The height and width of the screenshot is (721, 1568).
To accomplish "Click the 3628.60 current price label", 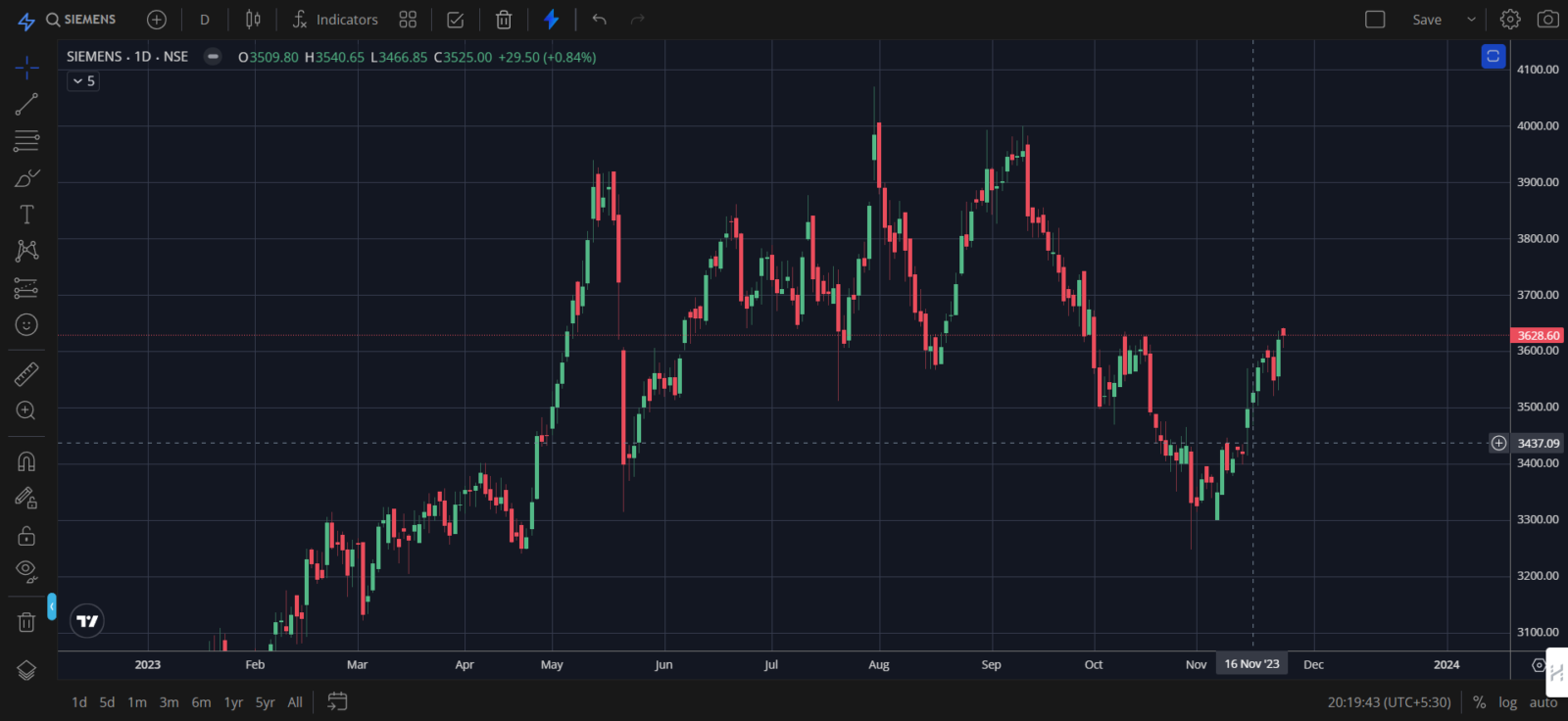I will click(1538, 335).
